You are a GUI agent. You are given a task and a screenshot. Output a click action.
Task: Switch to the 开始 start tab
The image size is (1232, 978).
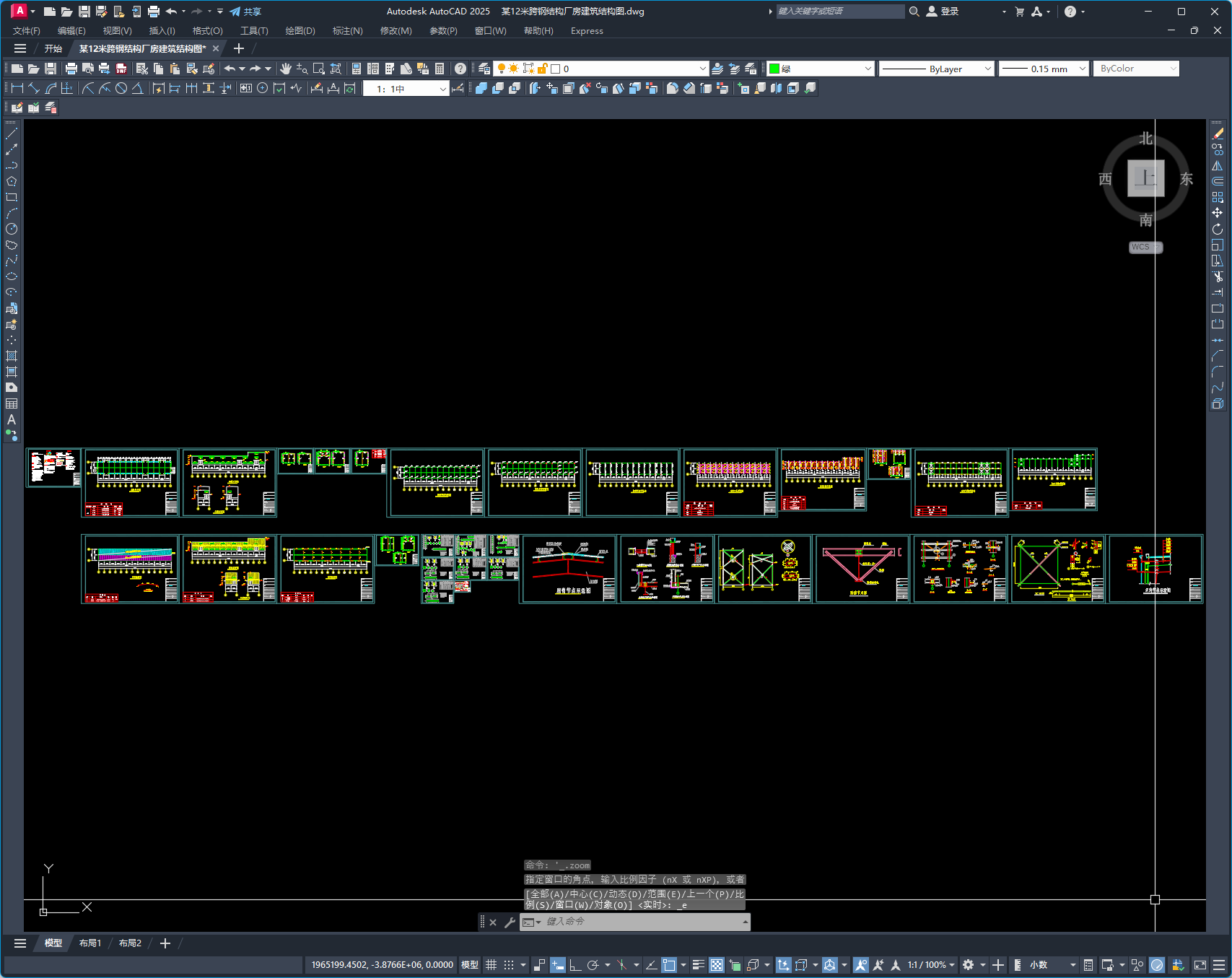click(53, 48)
